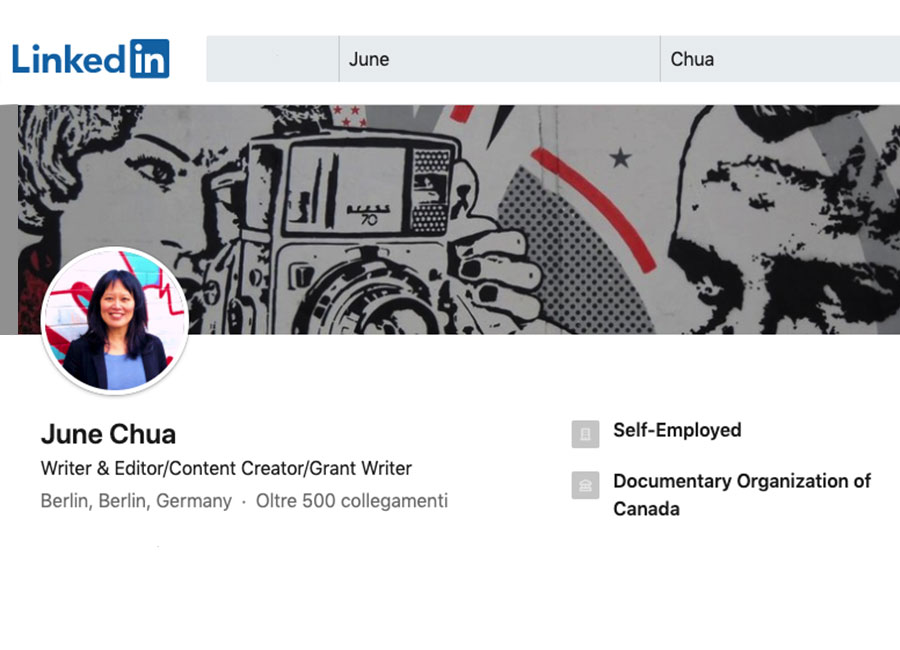900x650 pixels.
Task: Click the 'Berlin, Berlin, Germany' location text
Action: (136, 501)
